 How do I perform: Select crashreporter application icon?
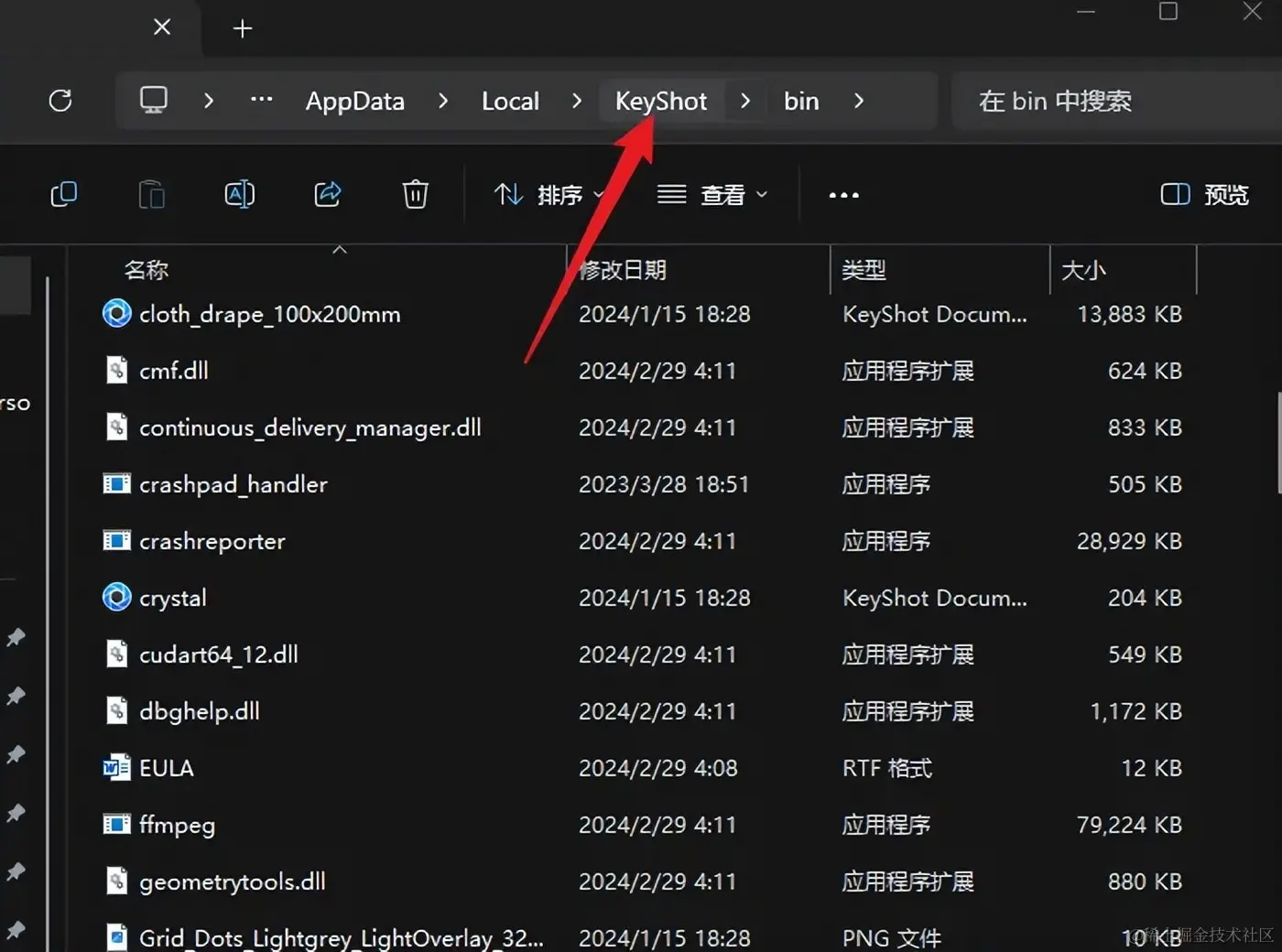116,540
